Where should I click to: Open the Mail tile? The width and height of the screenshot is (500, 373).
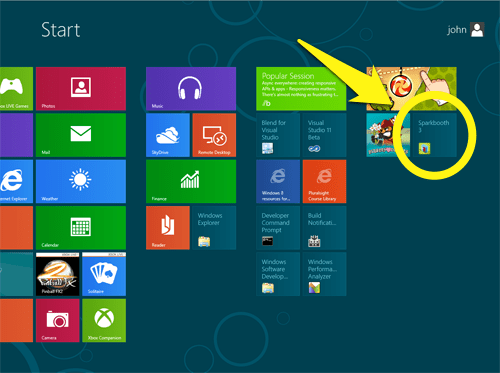(81, 135)
